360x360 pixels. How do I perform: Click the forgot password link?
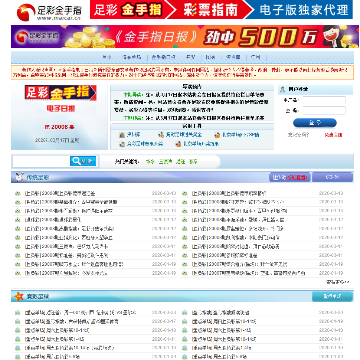coord(298,135)
